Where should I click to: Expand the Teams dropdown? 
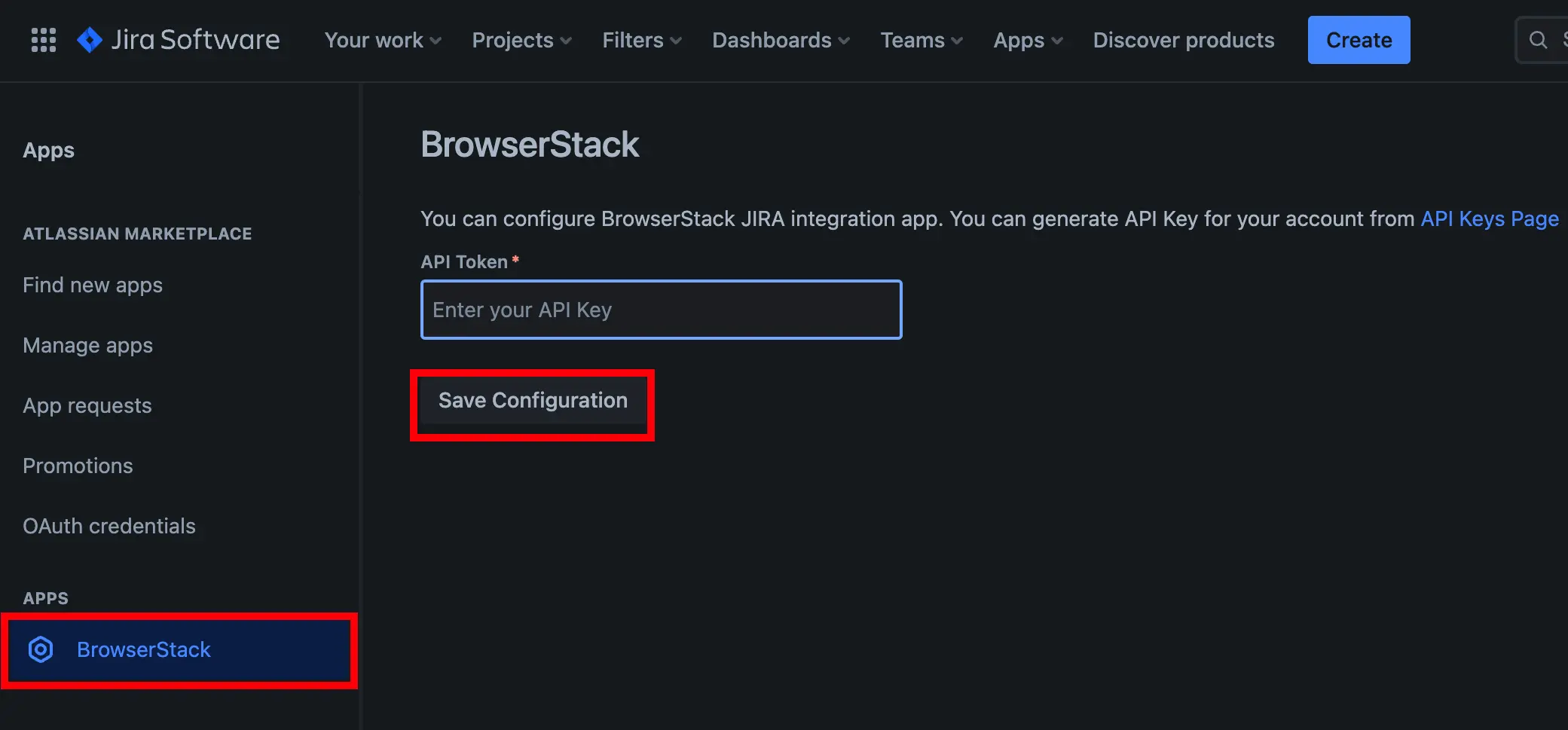tap(921, 40)
